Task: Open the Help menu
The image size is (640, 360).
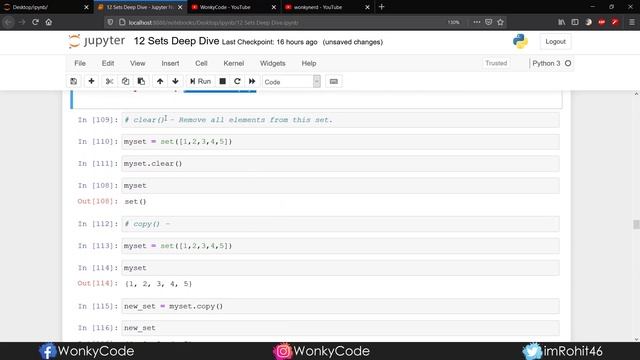Action: pyautogui.click(x=309, y=63)
